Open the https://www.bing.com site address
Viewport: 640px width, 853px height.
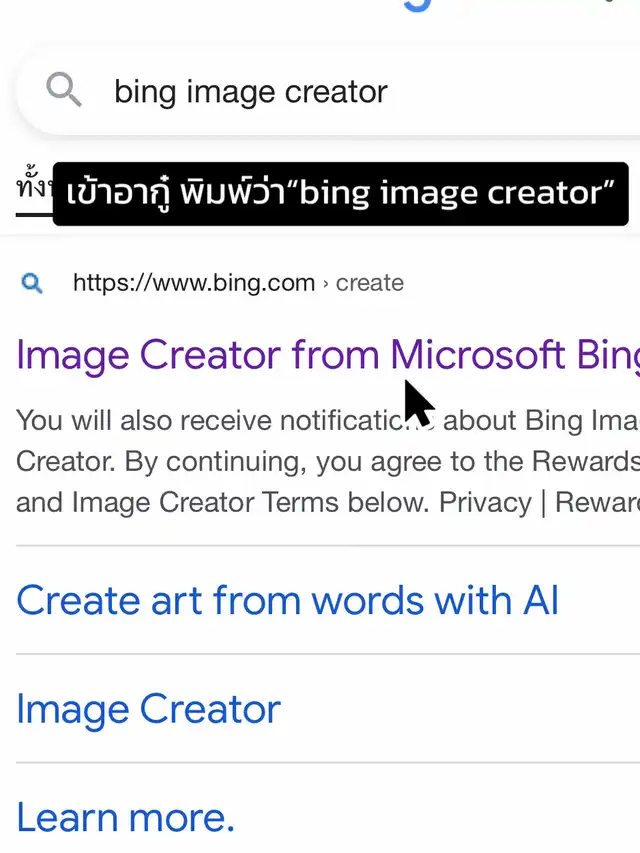(194, 283)
